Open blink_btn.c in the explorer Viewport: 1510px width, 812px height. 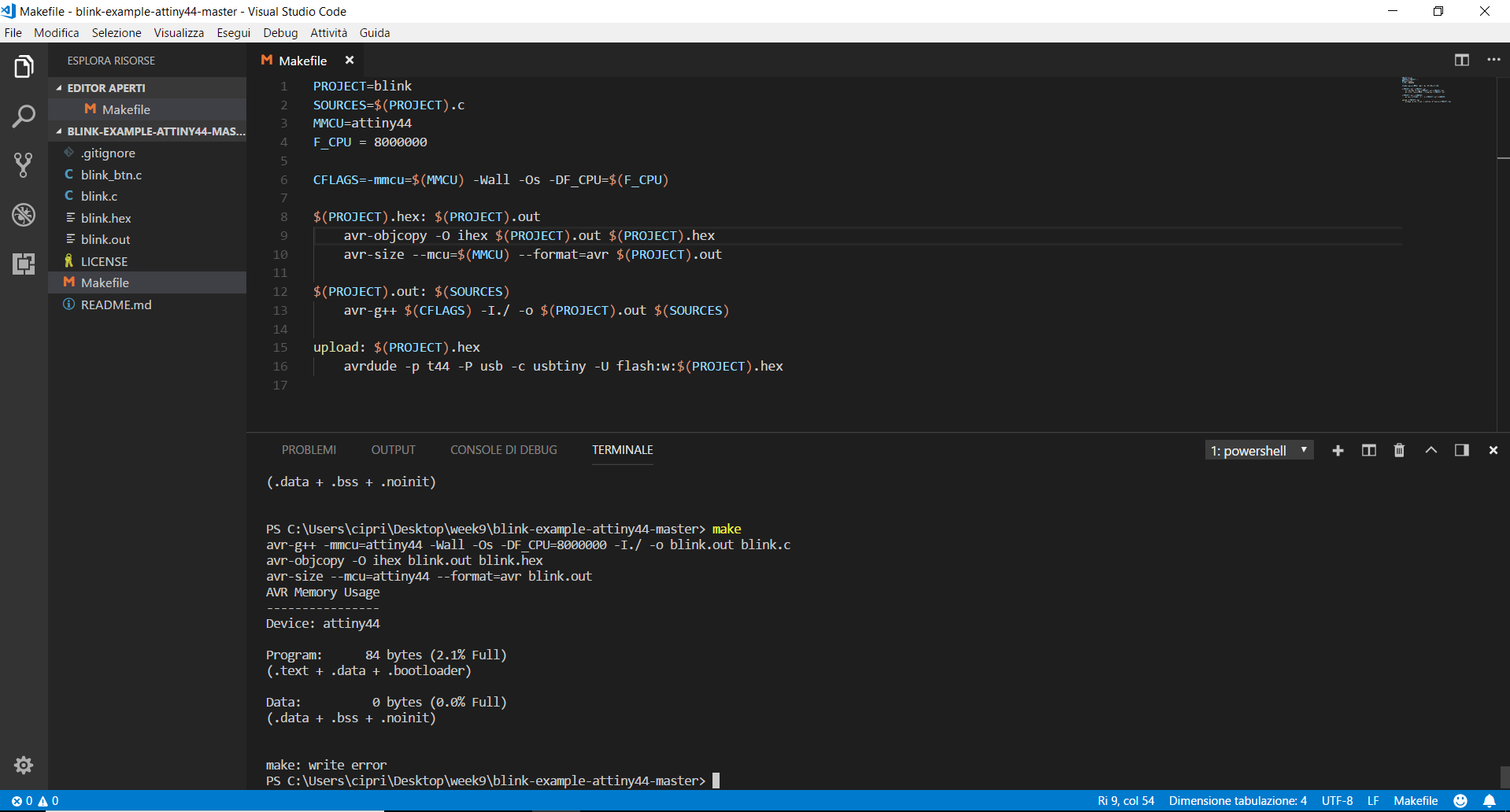click(147, 175)
